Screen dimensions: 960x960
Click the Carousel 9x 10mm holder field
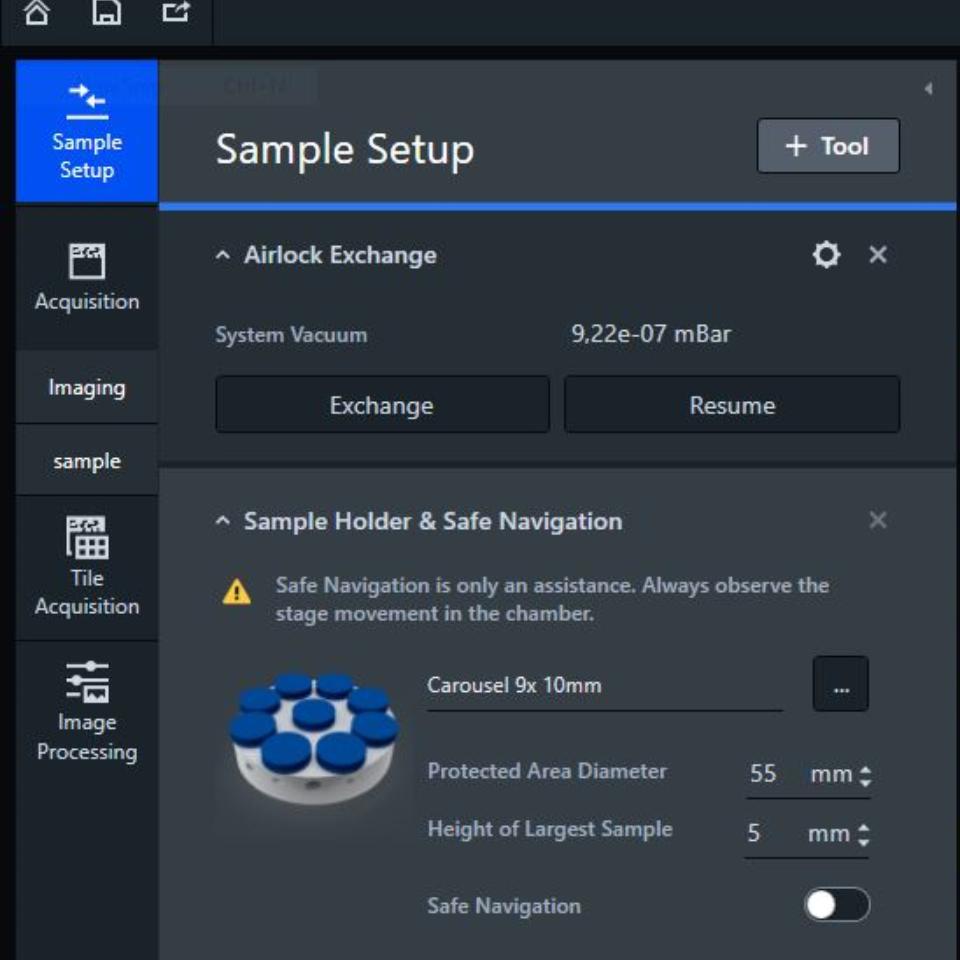[x=605, y=686]
